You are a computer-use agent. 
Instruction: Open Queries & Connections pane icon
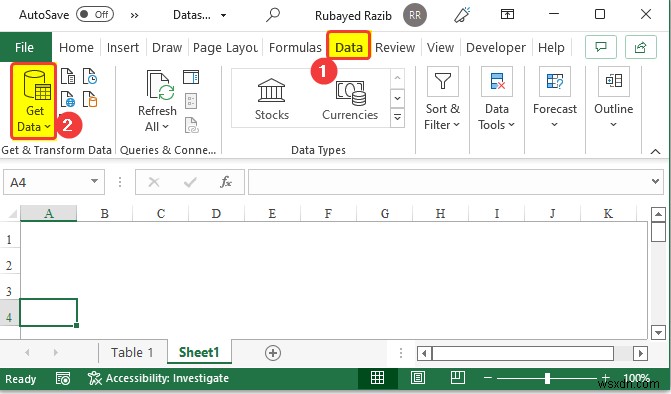click(191, 77)
